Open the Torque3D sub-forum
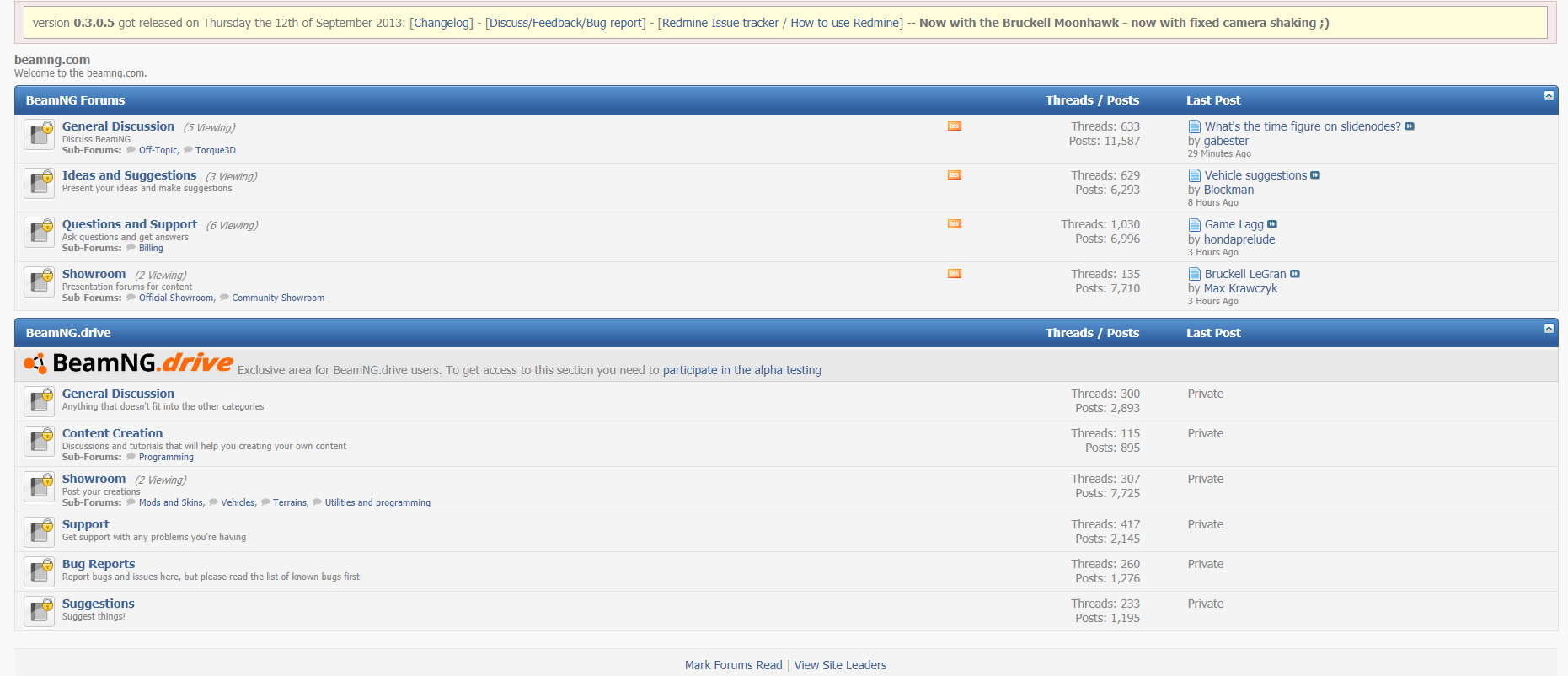The image size is (1568, 676). click(x=216, y=150)
